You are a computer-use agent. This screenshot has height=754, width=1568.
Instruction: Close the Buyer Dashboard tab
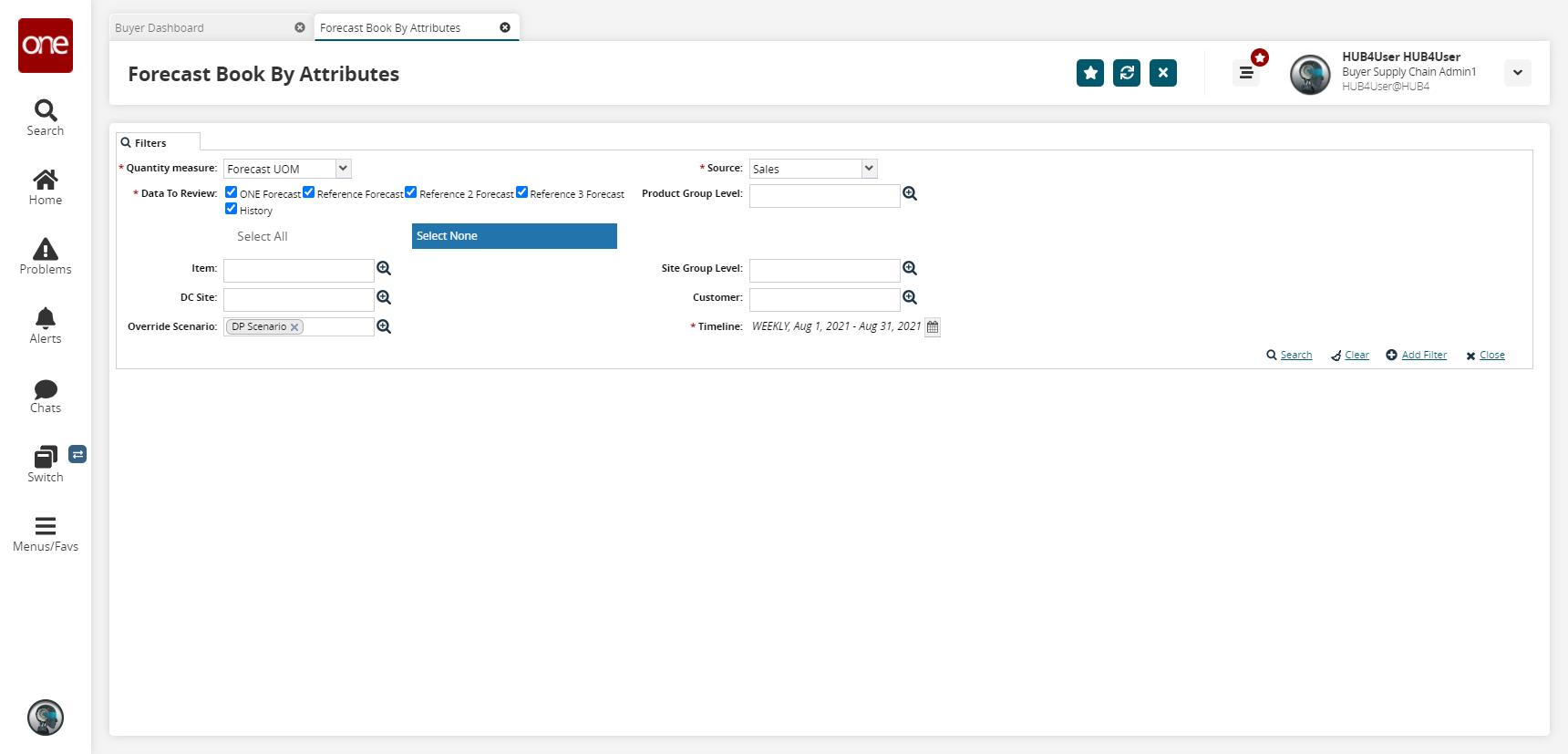click(300, 27)
